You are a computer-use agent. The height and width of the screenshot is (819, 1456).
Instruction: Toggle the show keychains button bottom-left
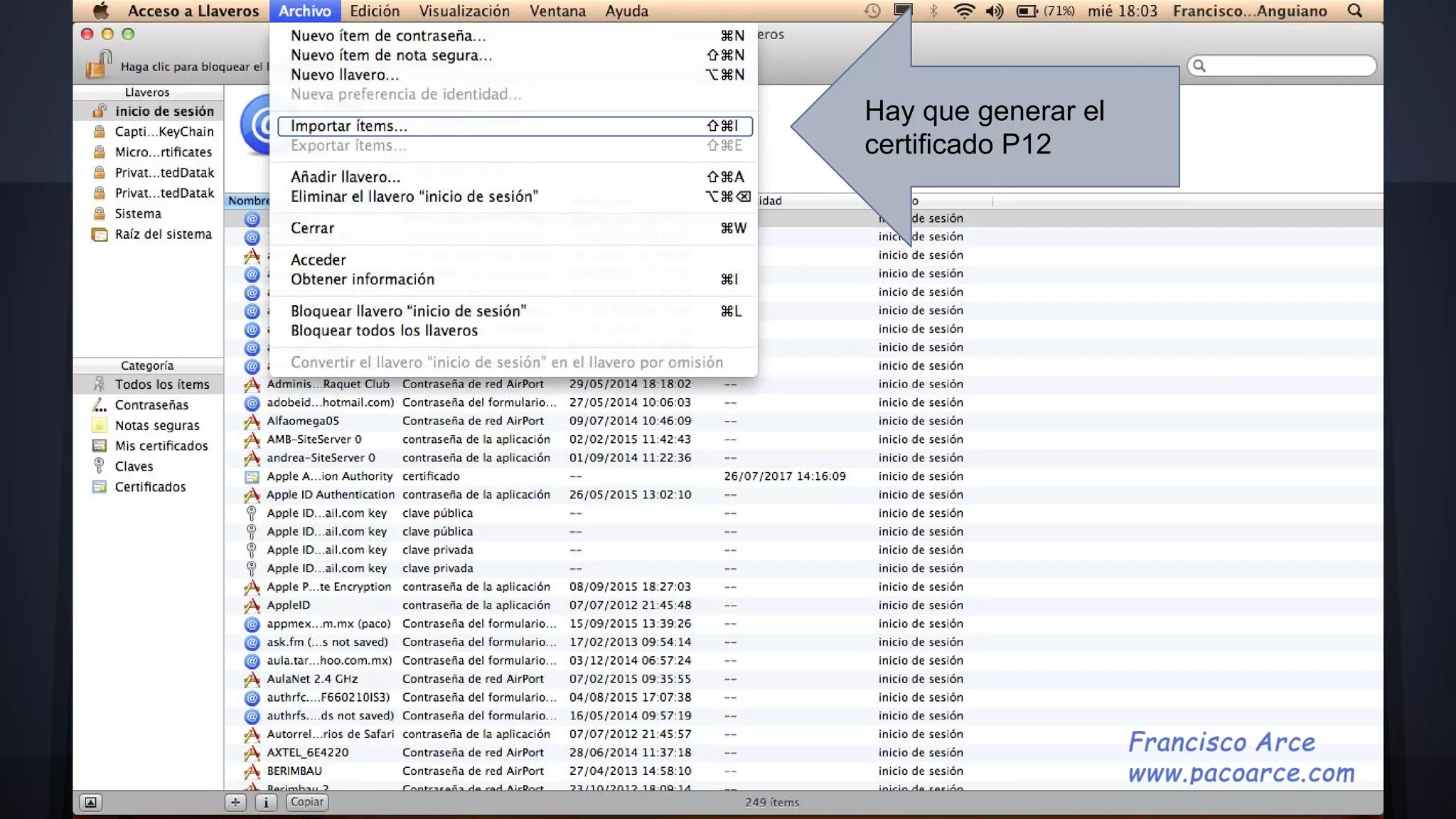[x=90, y=802]
